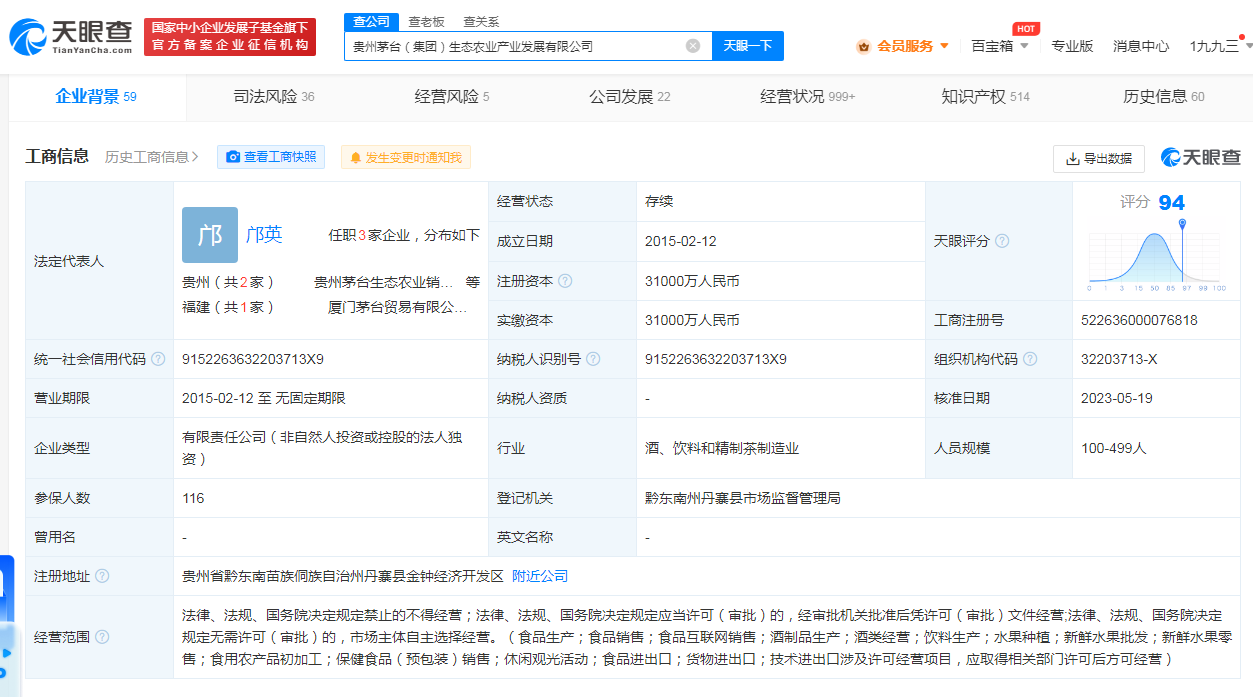Click the help icon next to 纳税人识别号
The width and height of the screenshot is (1253, 697).
click(x=593, y=359)
